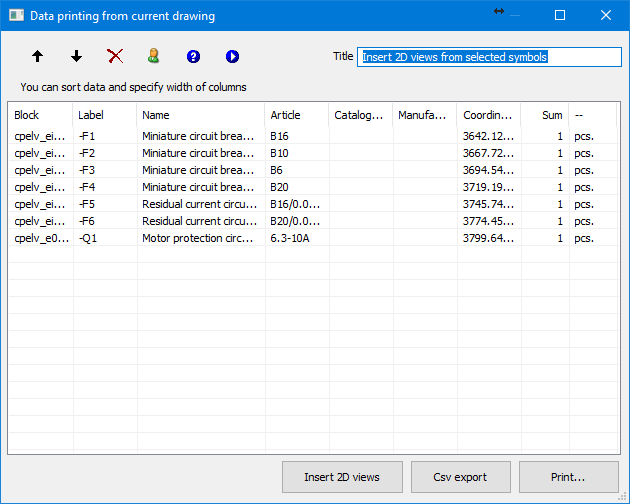This screenshot has height=504, width=630.
Task: Select the -F3 label cell
Action: 105,170
